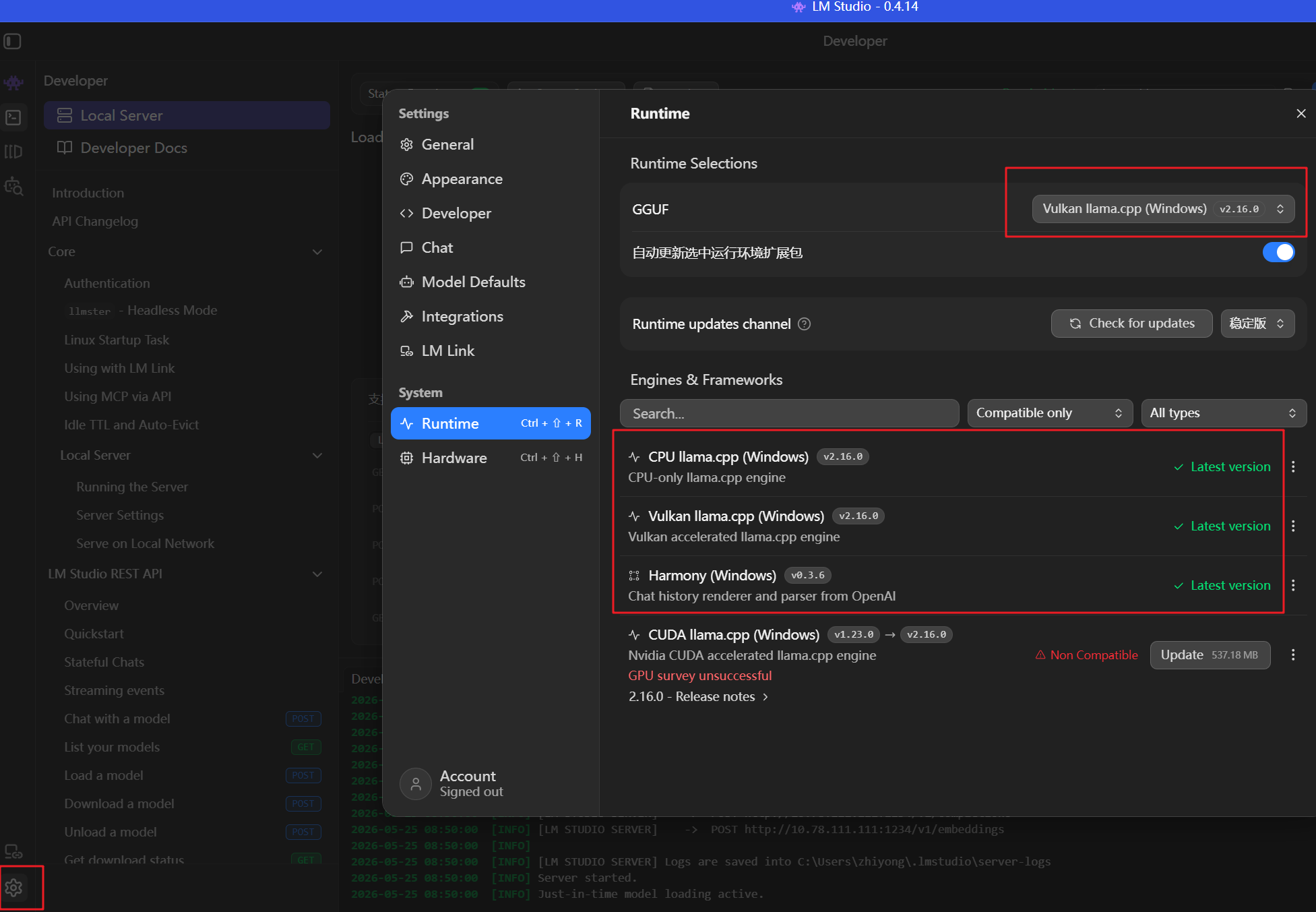Screen dimensions: 1316x912
Task: Open llmster - Headless Mode docs page
Action: pos(142,310)
